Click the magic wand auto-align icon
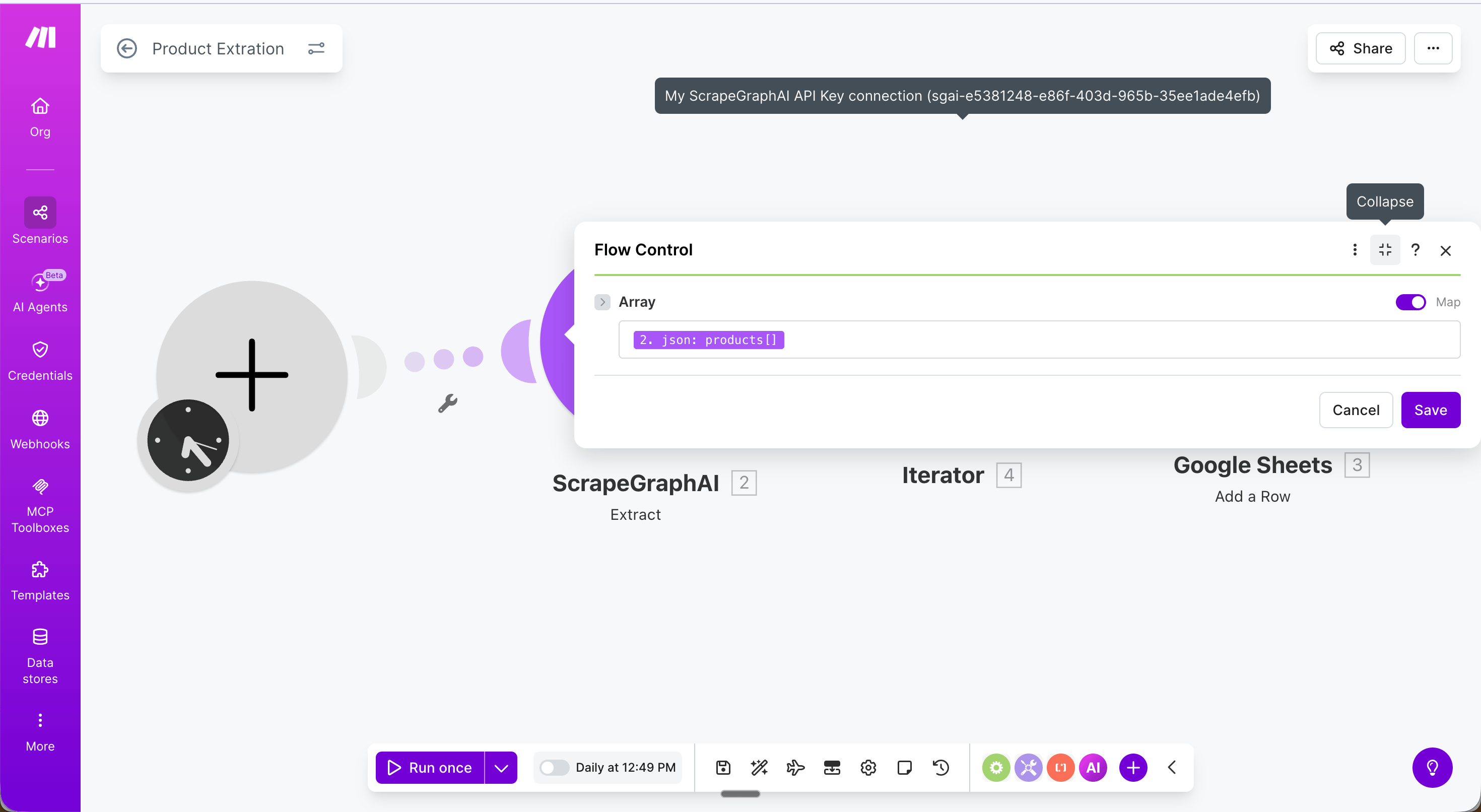Image resolution: width=1481 pixels, height=812 pixels. tap(760, 768)
